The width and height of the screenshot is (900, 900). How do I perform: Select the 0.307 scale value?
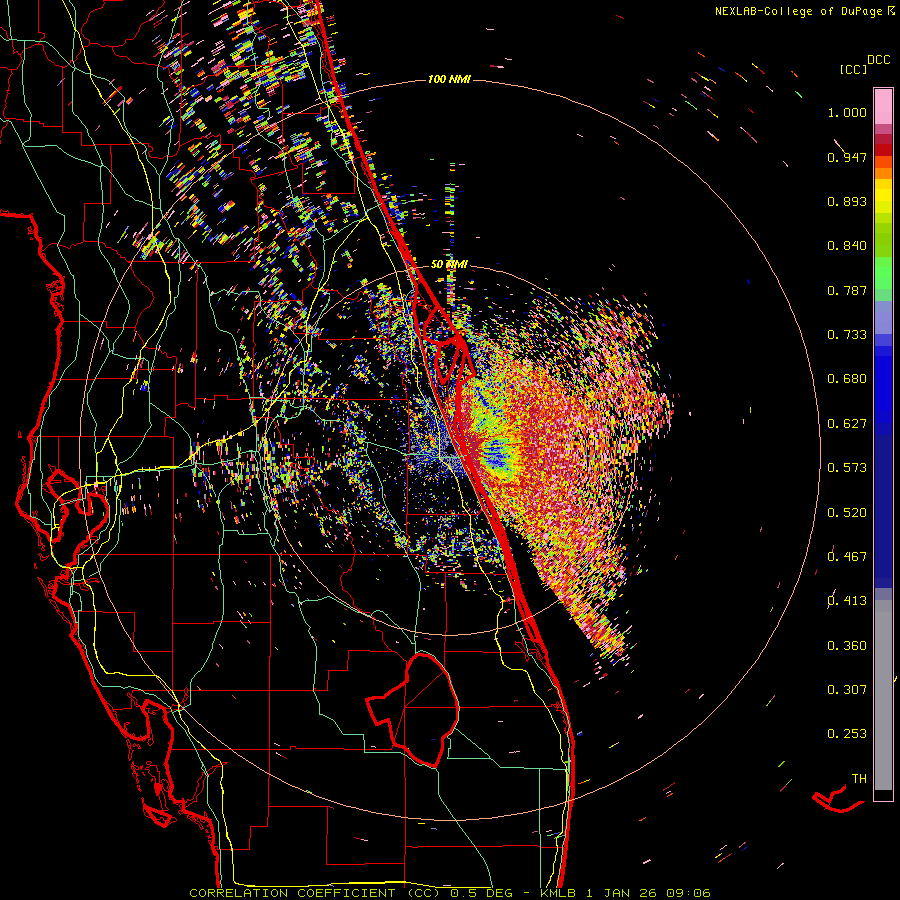click(x=847, y=690)
